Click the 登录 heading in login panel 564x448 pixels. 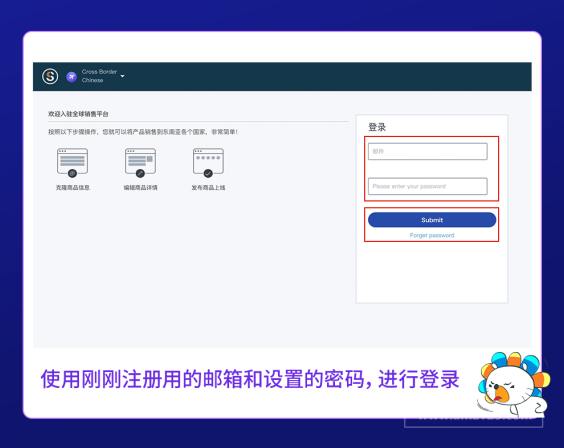coord(377,127)
